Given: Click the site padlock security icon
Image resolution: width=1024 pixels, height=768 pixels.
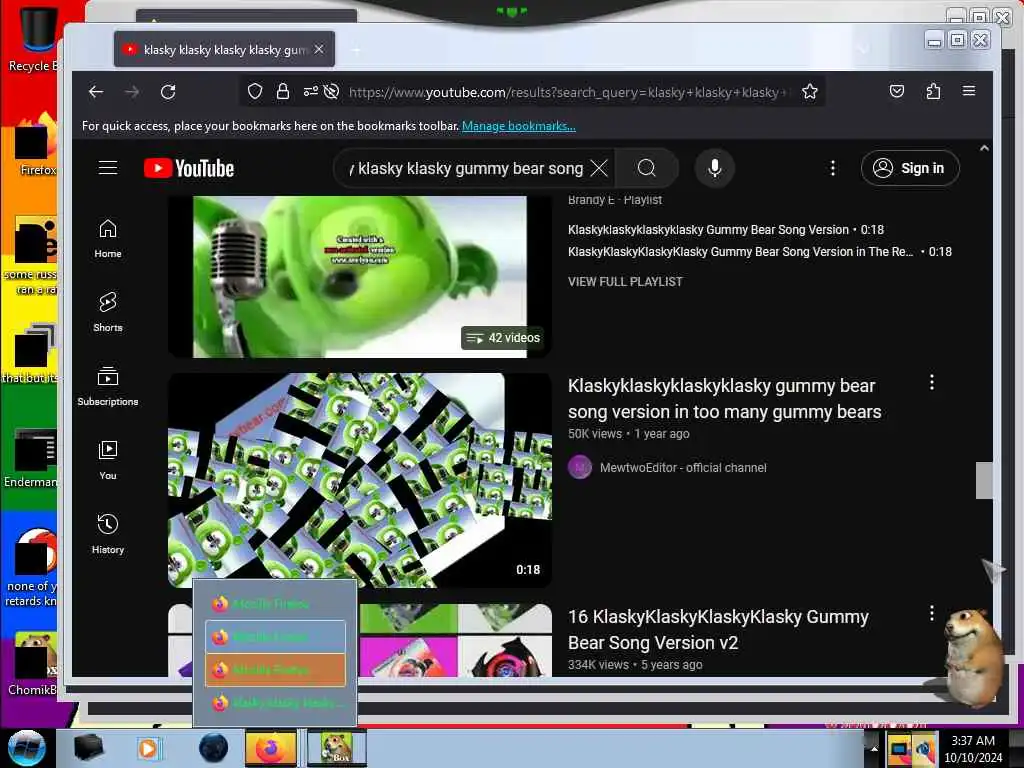Looking at the screenshot, I should click(282, 91).
